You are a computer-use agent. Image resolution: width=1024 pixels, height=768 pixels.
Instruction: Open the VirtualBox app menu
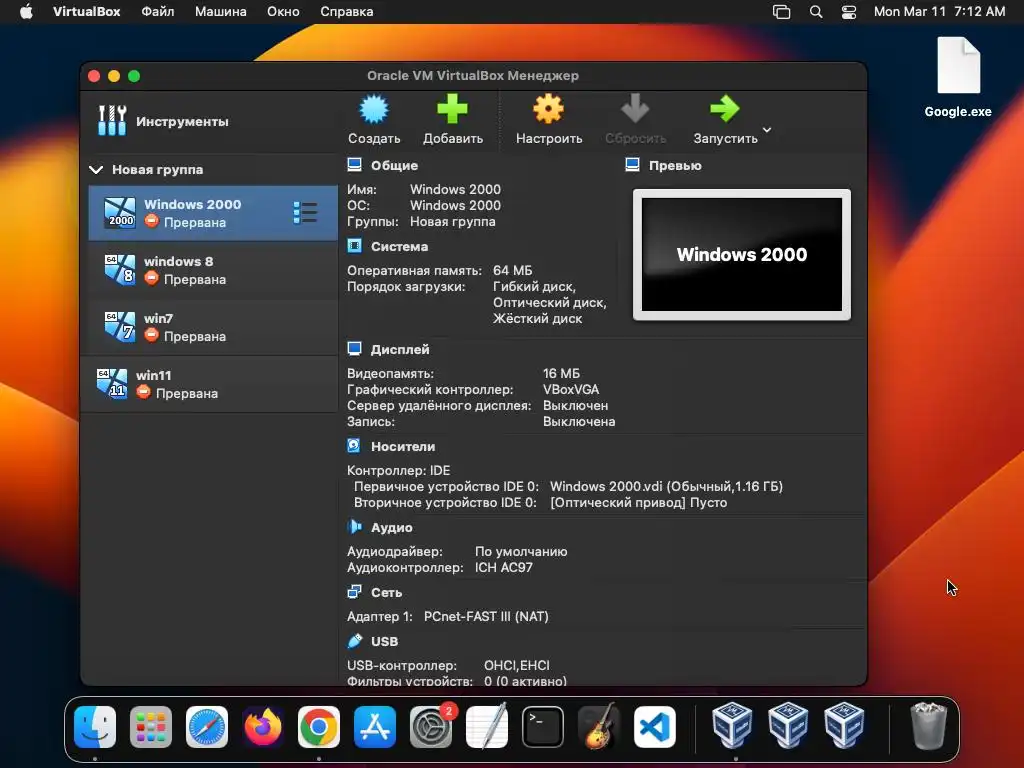[86, 12]
